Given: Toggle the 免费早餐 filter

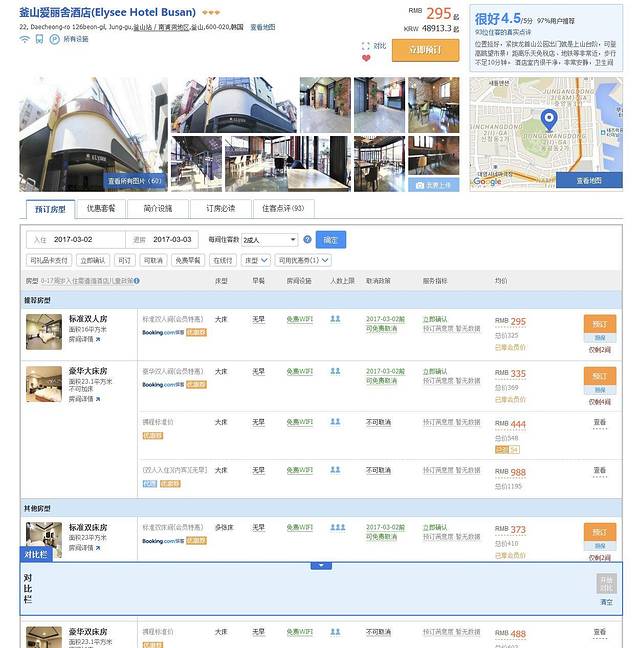Looking at the screenshot, I should click(187, 260).
